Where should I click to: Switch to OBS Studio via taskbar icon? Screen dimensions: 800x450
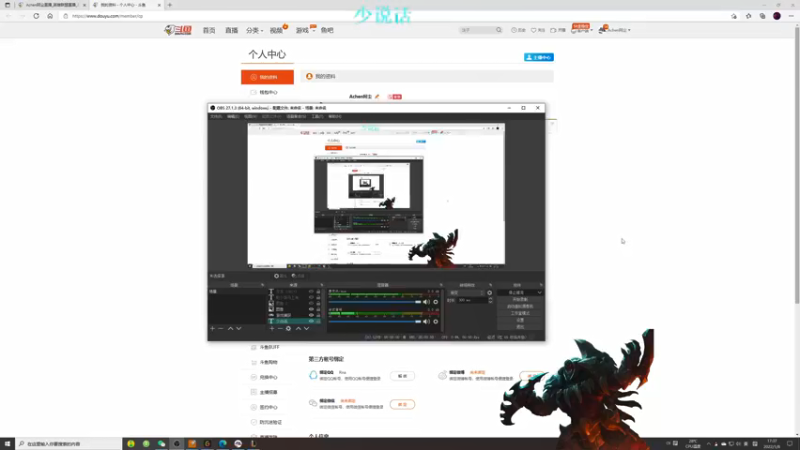coord(177,444)
